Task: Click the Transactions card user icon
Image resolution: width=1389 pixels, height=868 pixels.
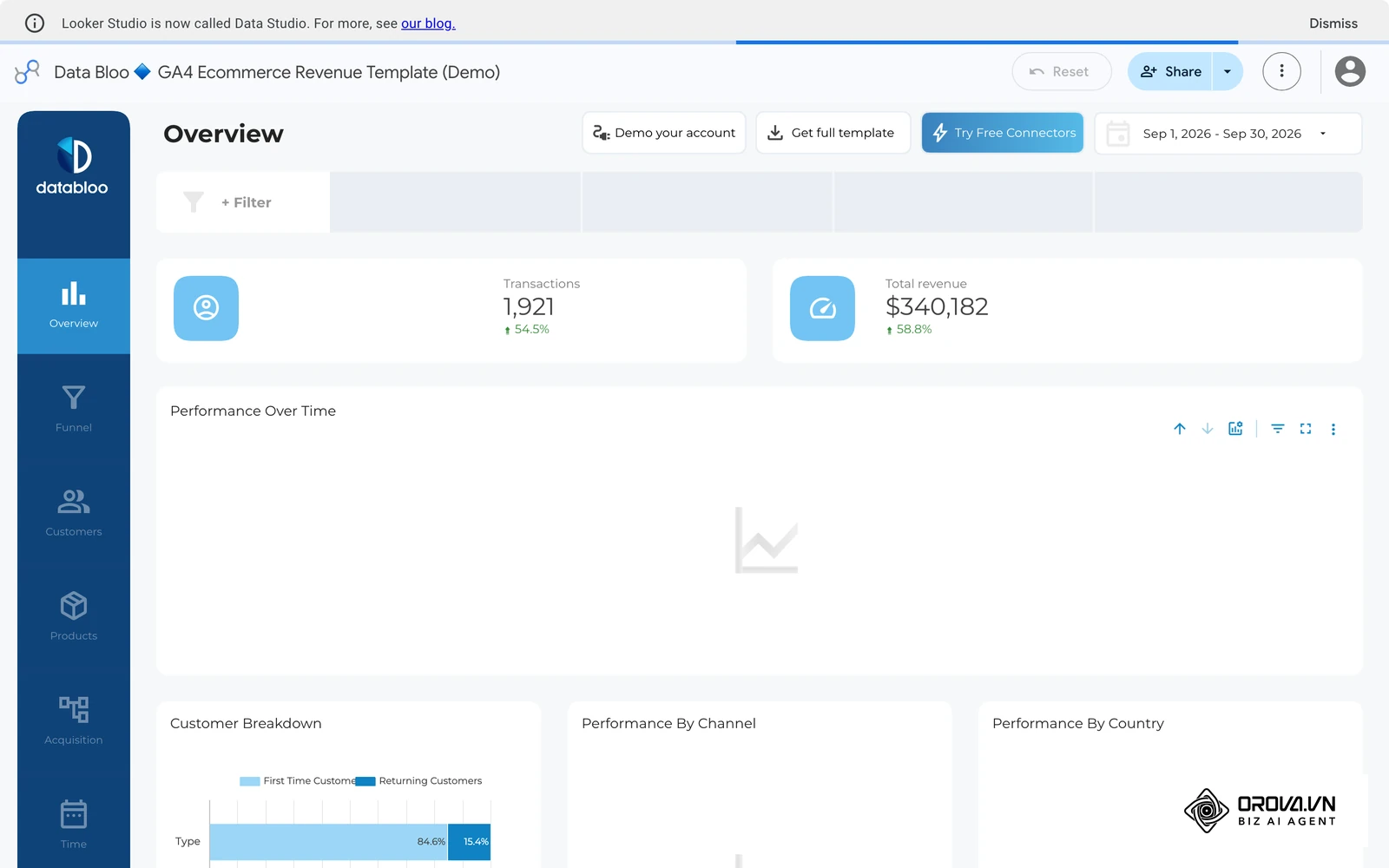Action: [206, 308]
